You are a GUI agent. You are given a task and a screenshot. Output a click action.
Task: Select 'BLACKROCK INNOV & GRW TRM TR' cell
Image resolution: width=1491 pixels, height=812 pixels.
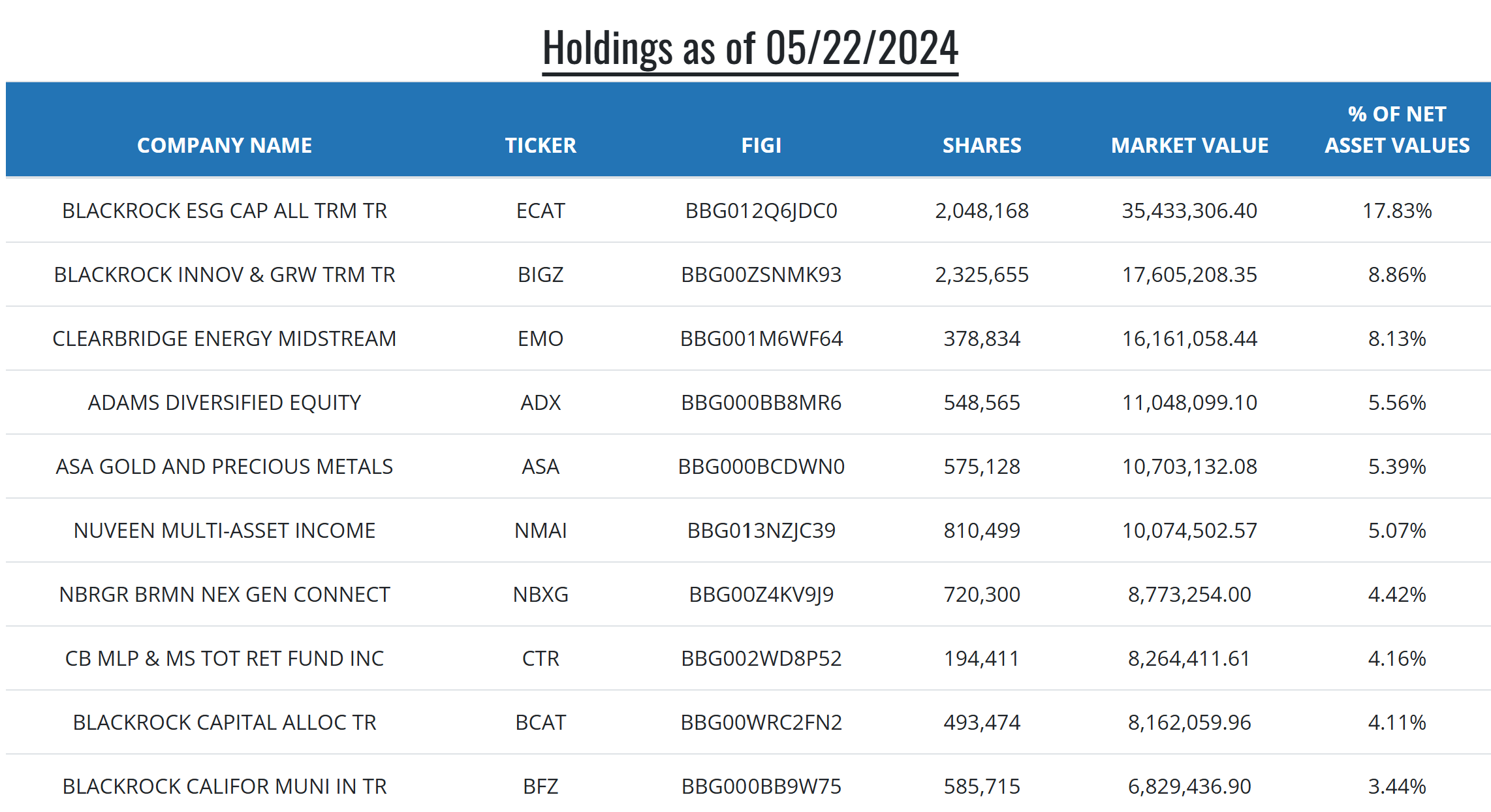coord(225,275)
